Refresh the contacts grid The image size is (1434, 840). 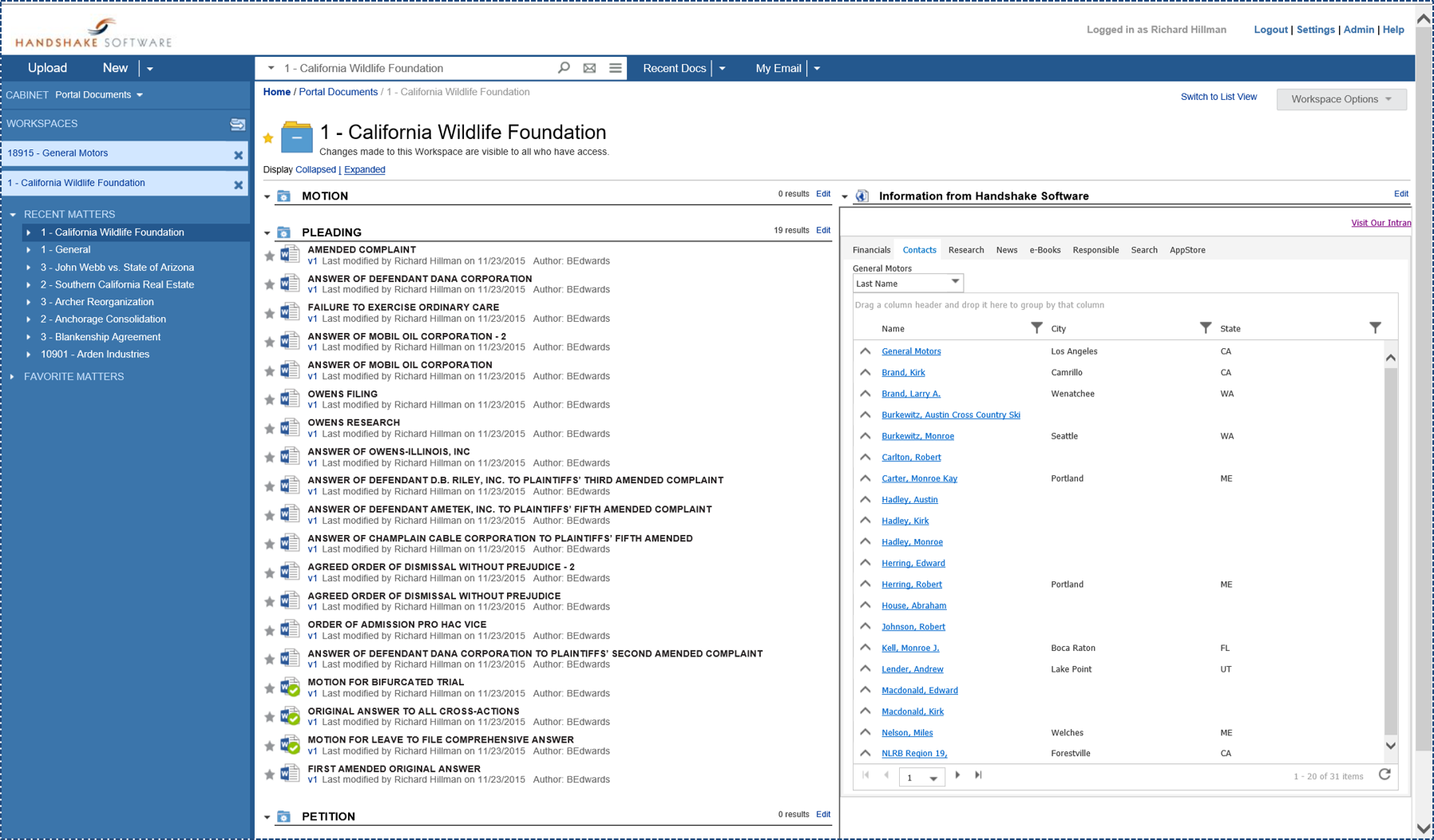coord(1384,775)
